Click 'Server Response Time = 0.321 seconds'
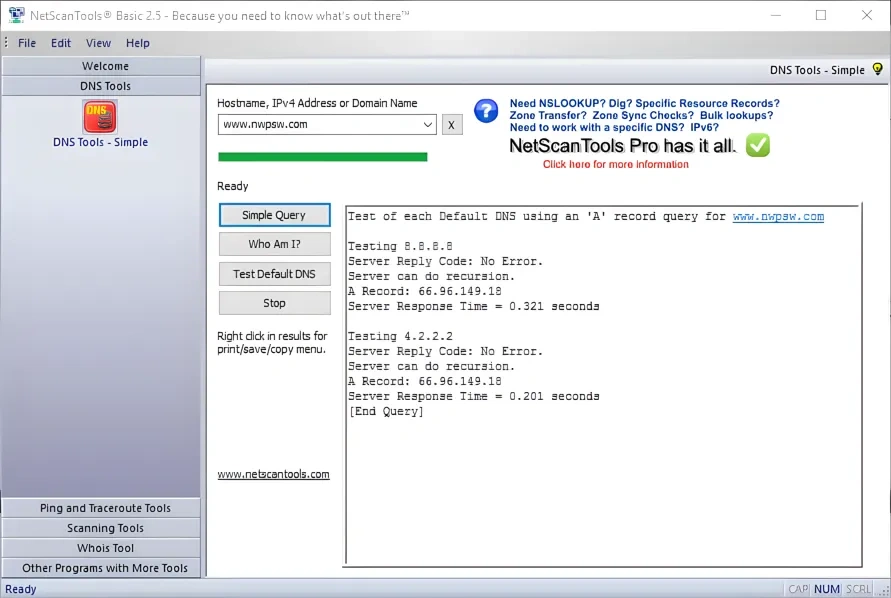 pos(473,306)
